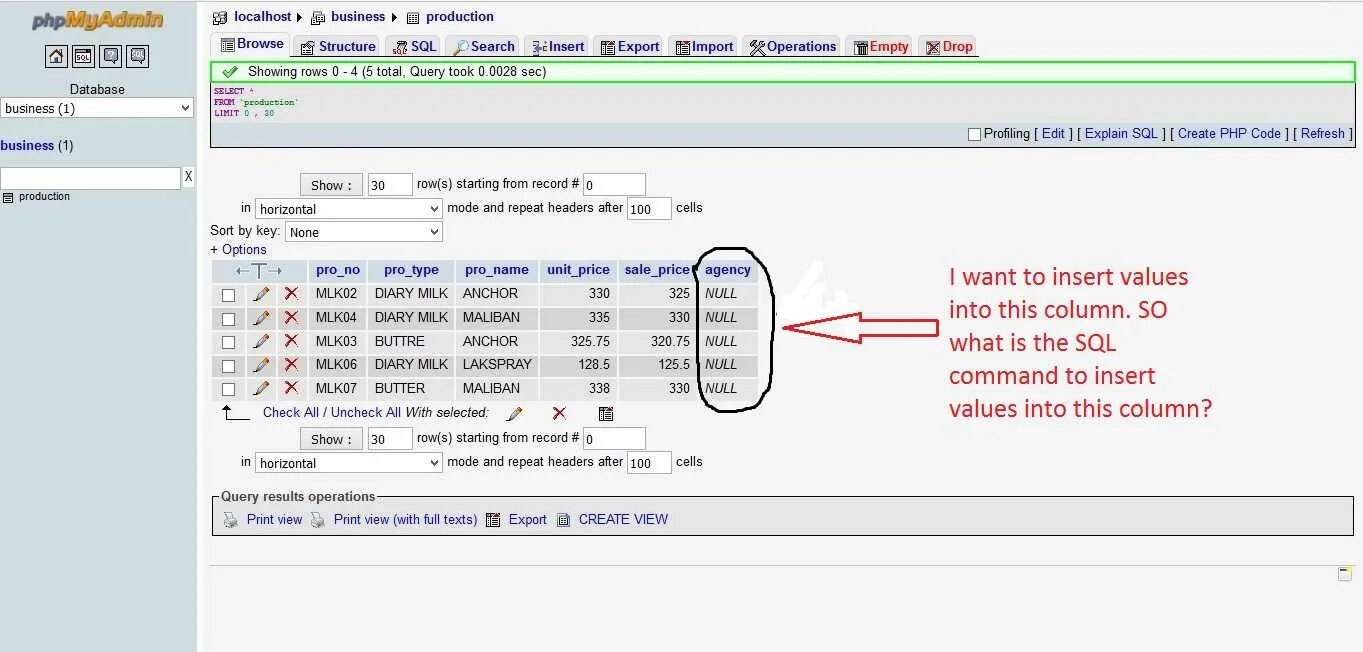Click 'business' database in breadcrumb

coord(358,17)
